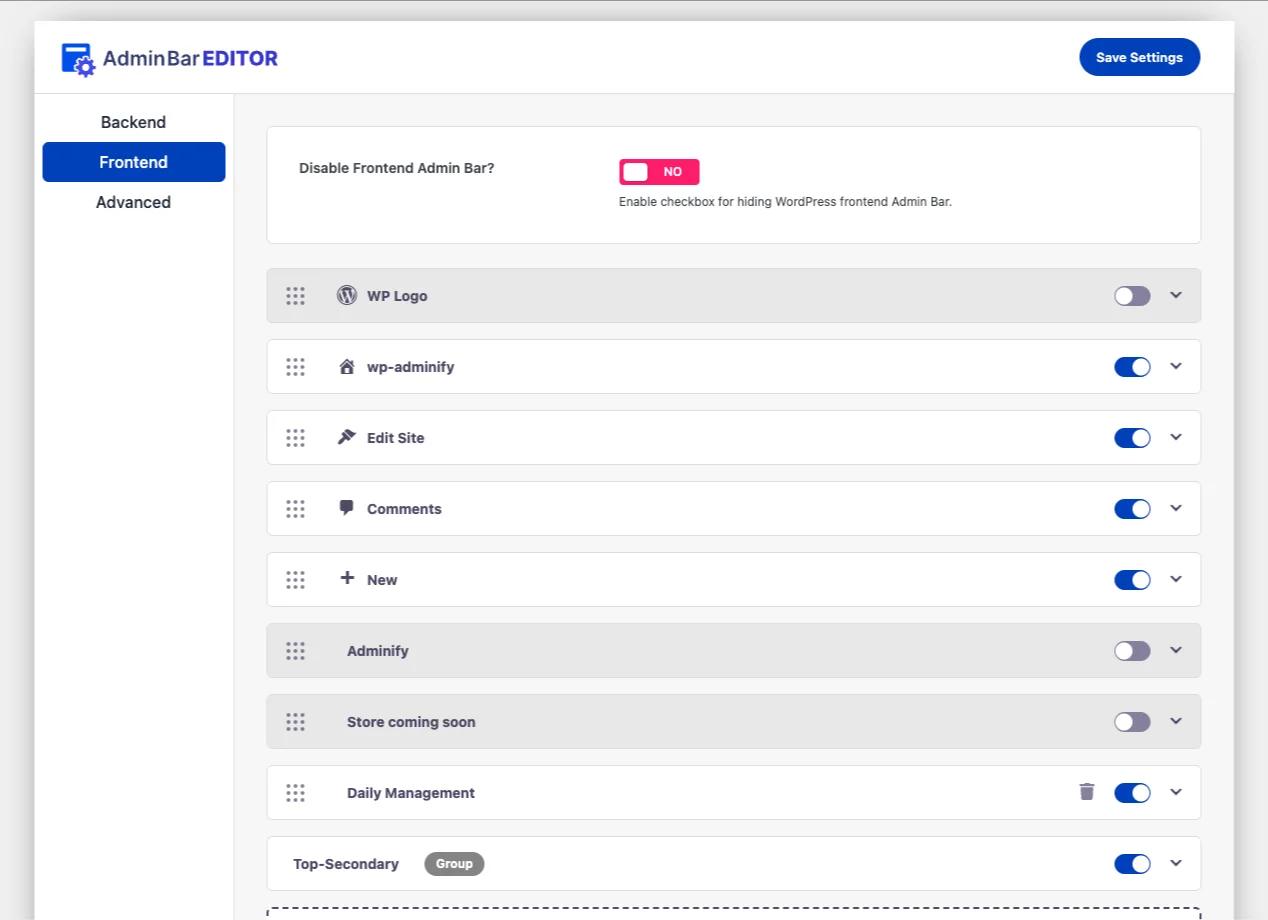Click the pin icon beside Edit Site

[347, 437]
